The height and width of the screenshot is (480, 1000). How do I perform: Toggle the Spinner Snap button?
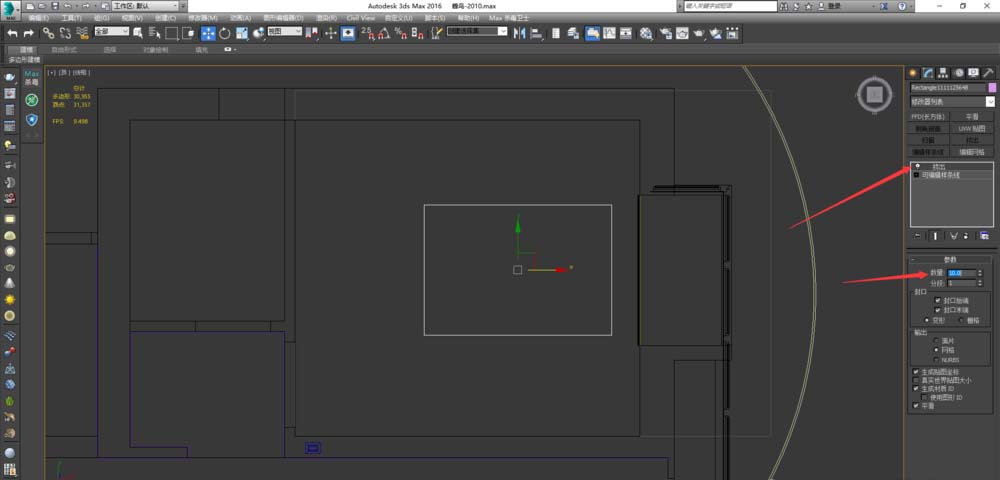(x=418, y=33)
